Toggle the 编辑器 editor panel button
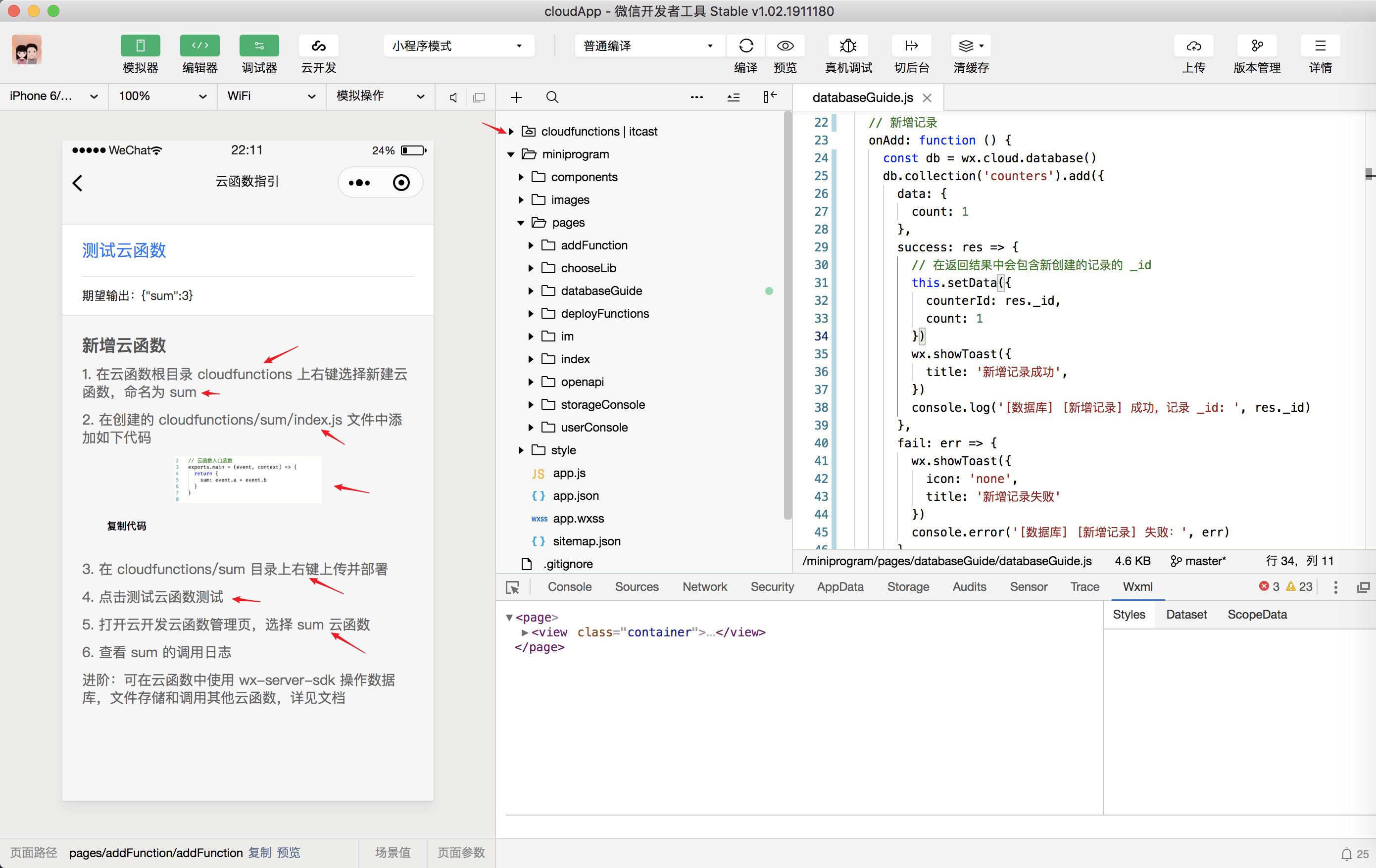Image resolution: width=1376 pixels, height=868 pixels. click(199, 46)
